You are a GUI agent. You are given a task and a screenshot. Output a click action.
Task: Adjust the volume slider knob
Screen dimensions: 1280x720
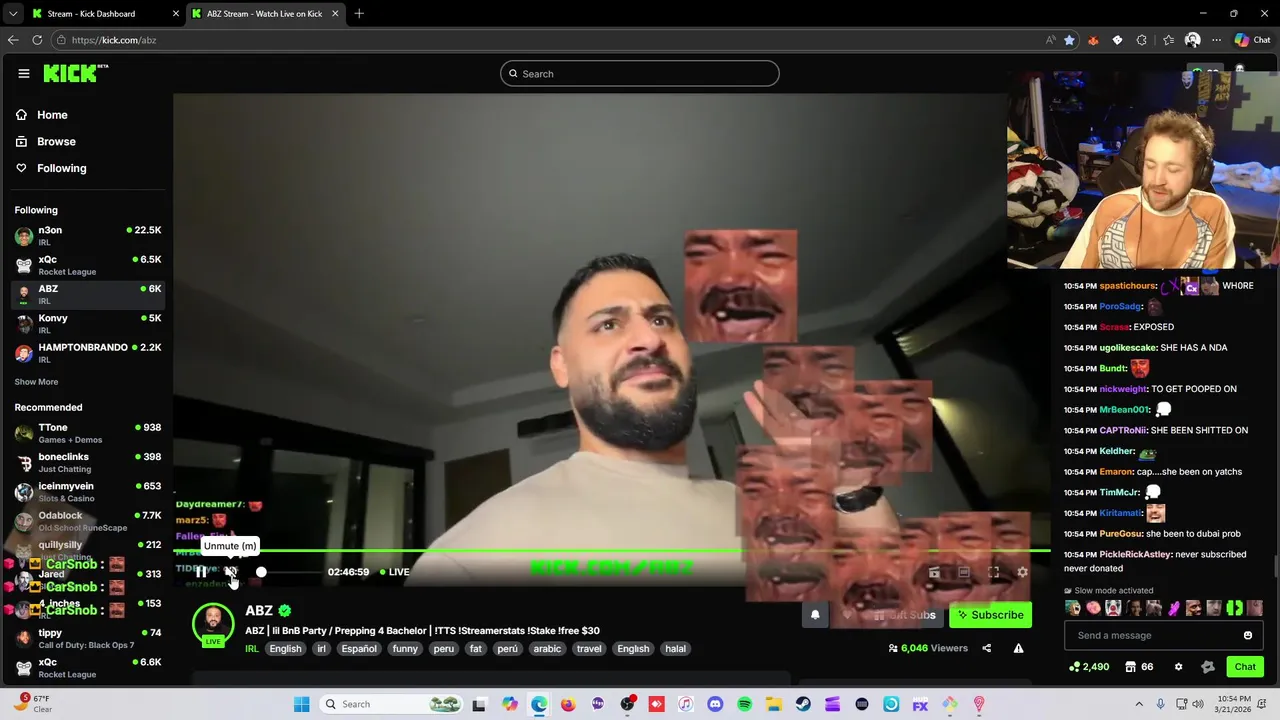[x=261, y=572]
